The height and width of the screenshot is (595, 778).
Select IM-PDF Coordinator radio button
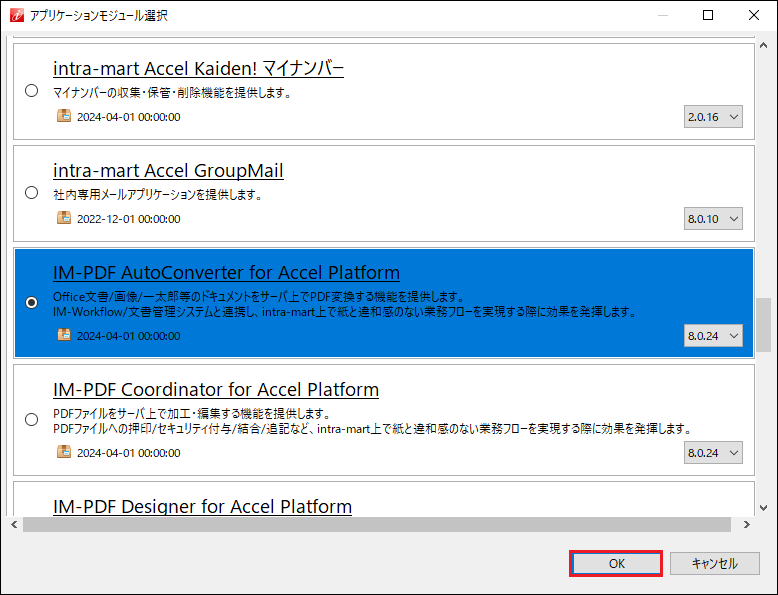[31, 419]
